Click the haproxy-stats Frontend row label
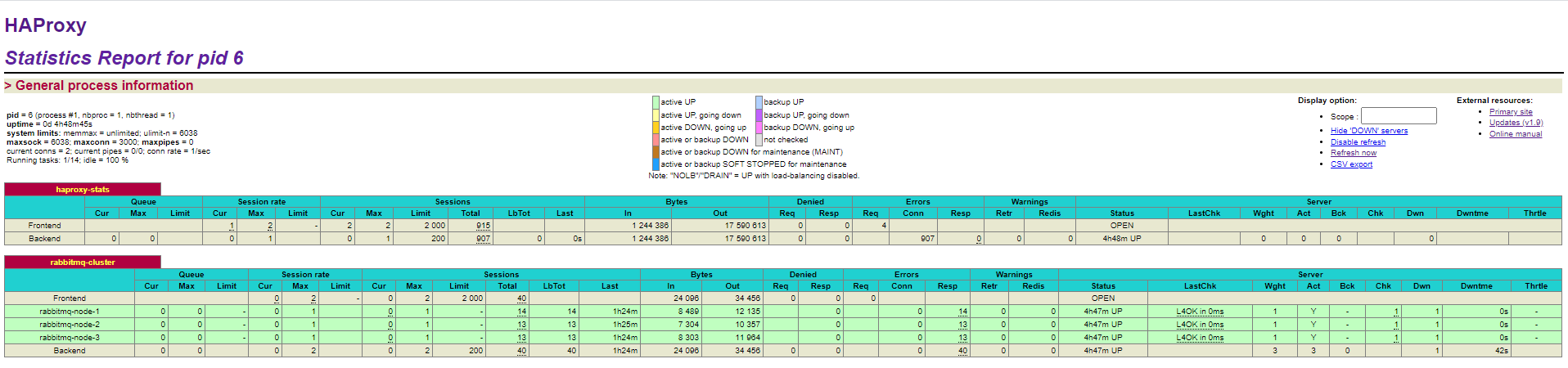Viewport: 1568px width, 368px height. (x=44, y=226)
